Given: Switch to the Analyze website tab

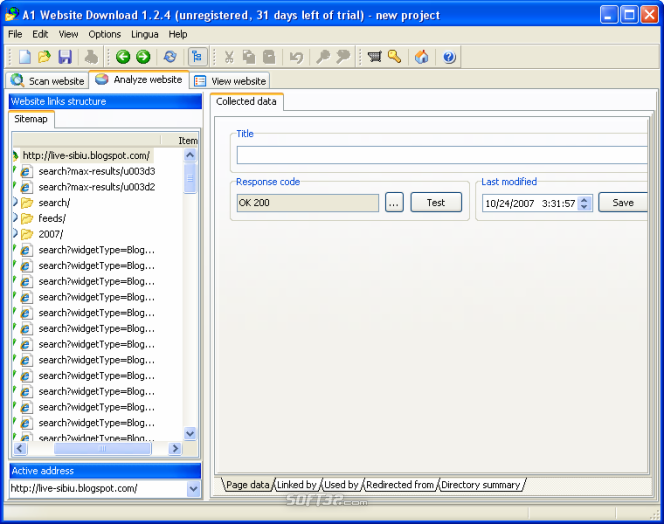Looking at the screenshot, I should point(139,79).
